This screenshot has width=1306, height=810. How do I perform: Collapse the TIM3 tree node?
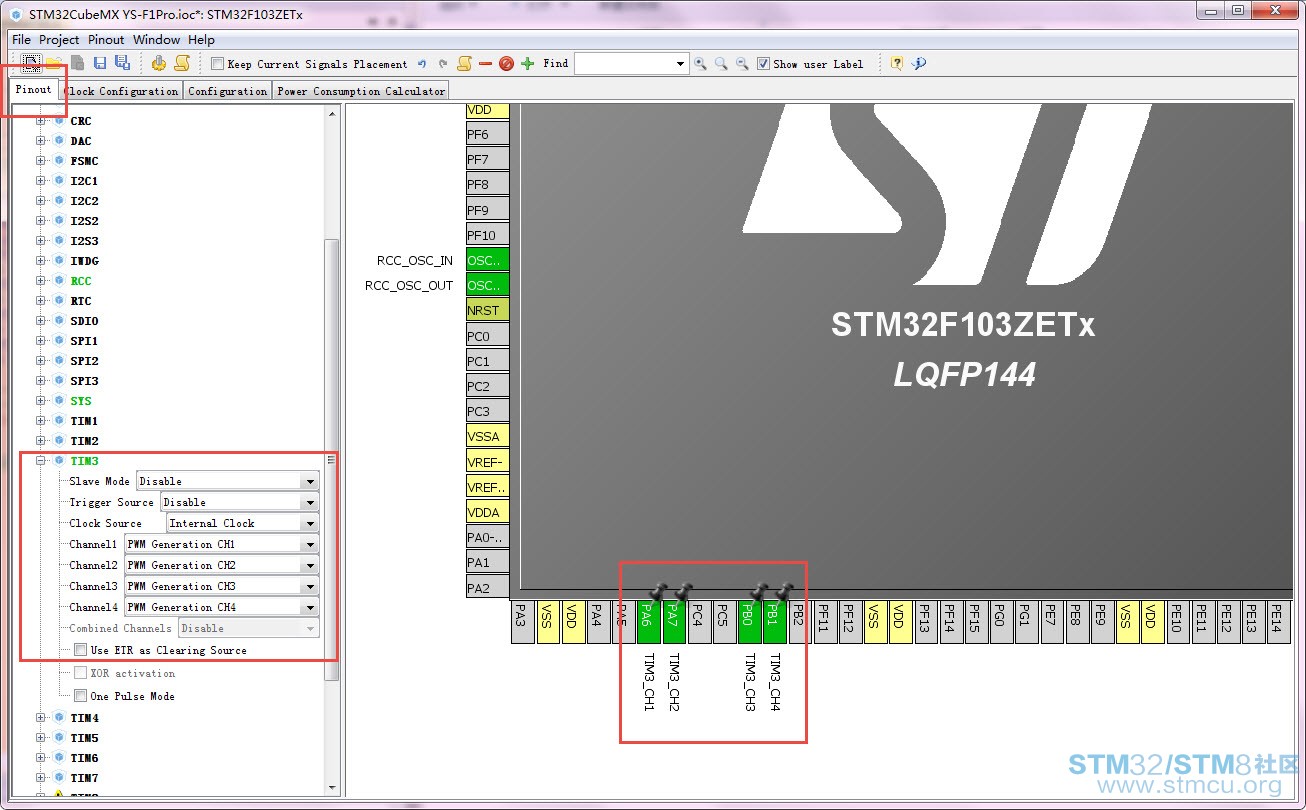(x=41, y=461)
